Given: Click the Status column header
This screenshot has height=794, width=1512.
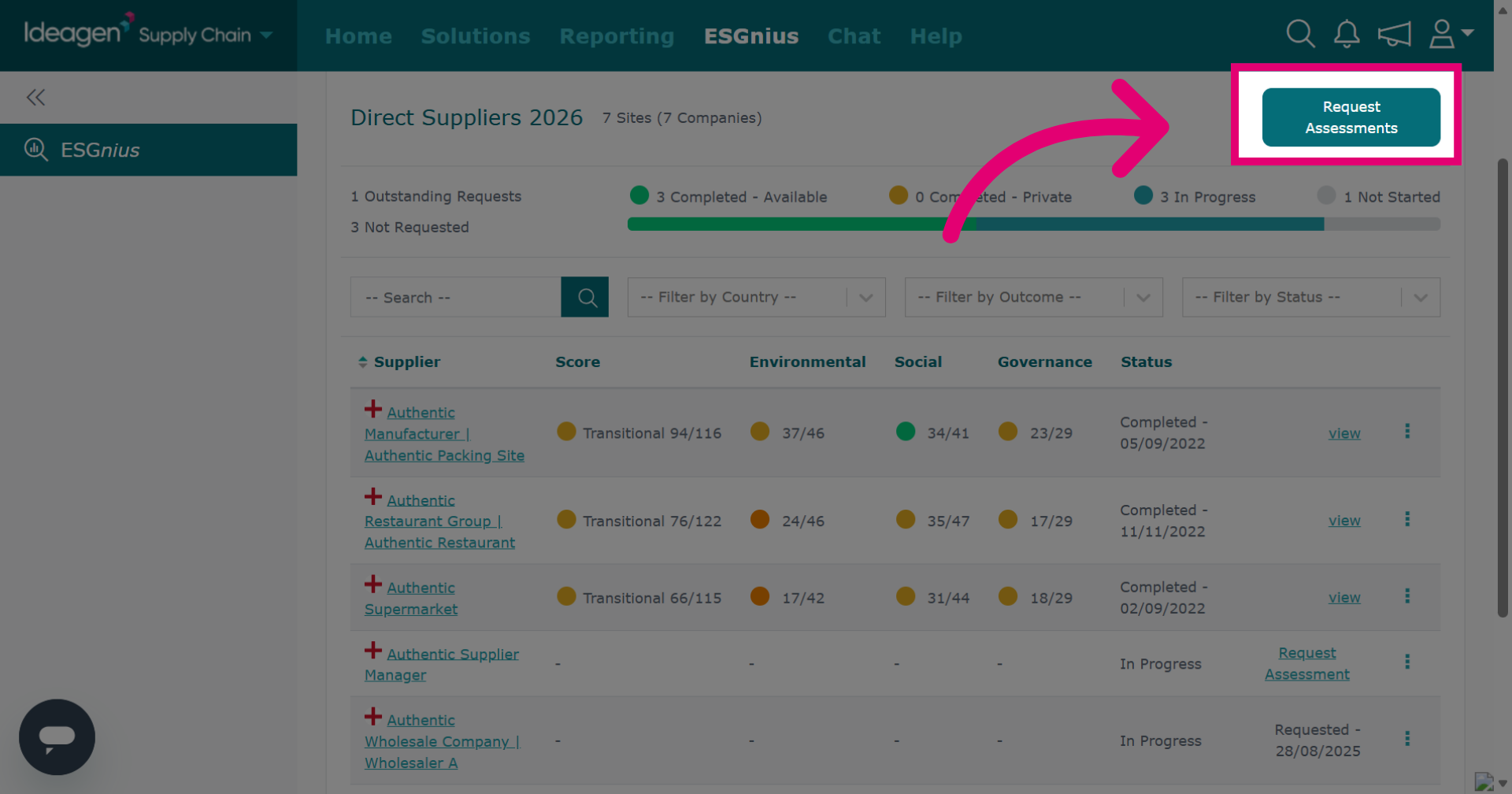Looking at the screenshot, I should 1147,362.
